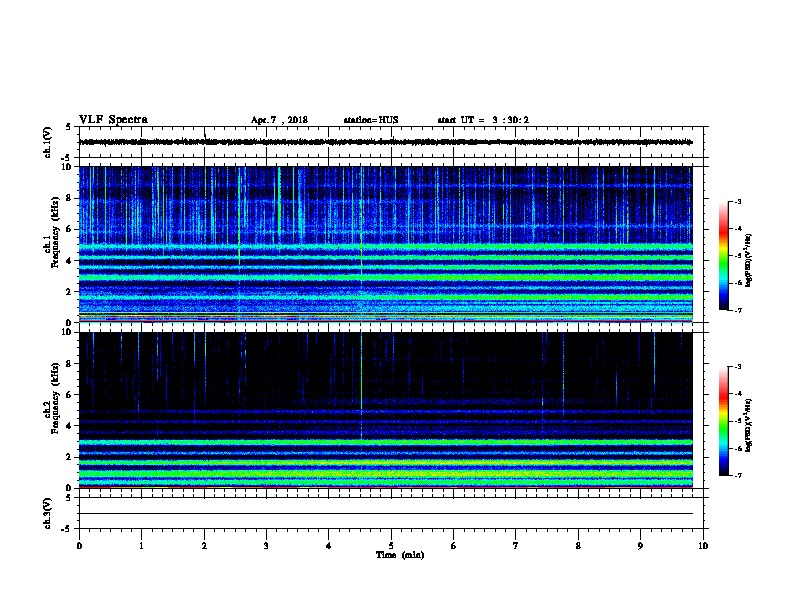Click the ch.1 spectrogram panel
This screenshot has height=612, width=792.
pyautogui.click(x=386, y=244)
